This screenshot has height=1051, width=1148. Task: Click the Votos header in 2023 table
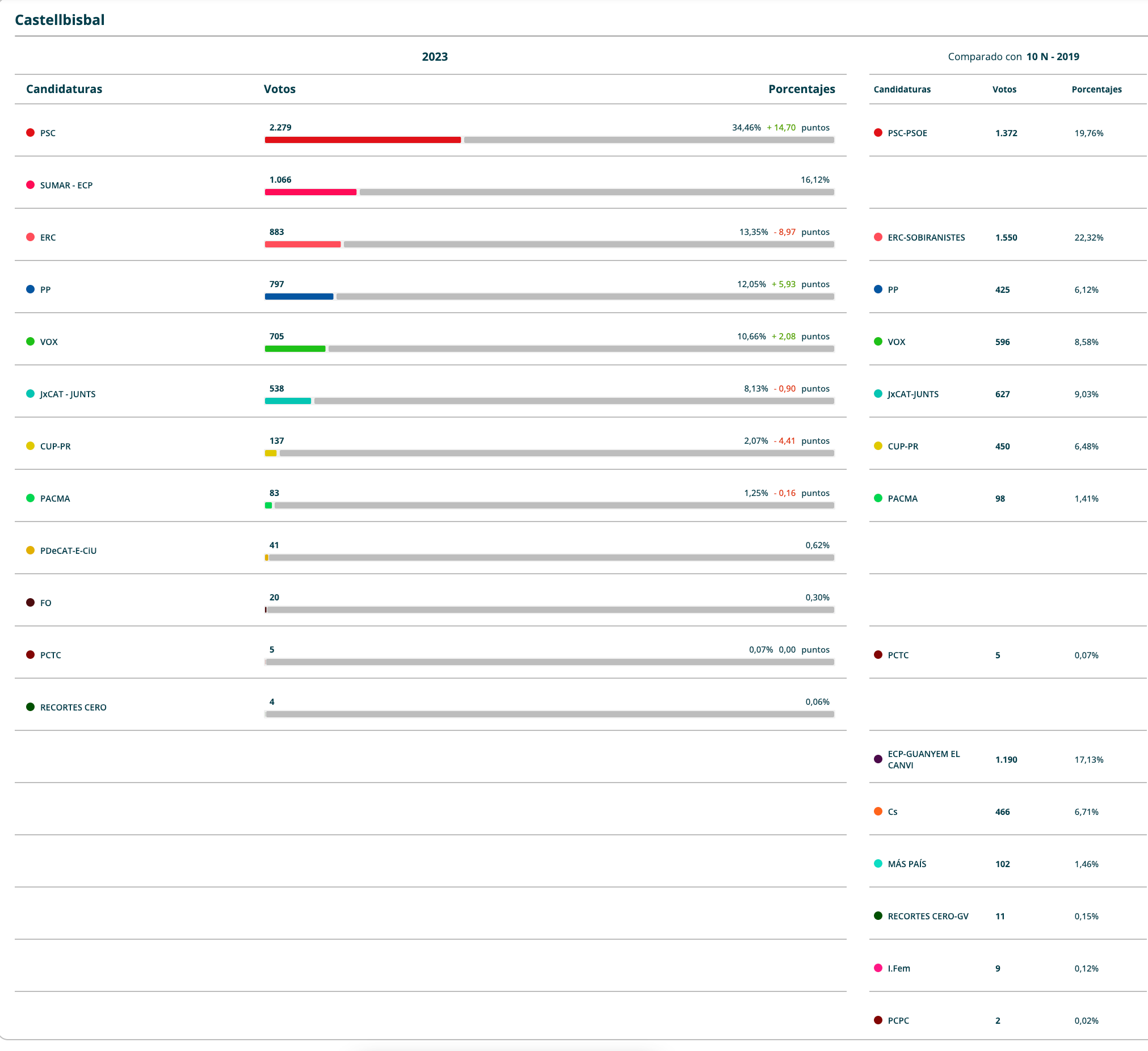(280, 89)
